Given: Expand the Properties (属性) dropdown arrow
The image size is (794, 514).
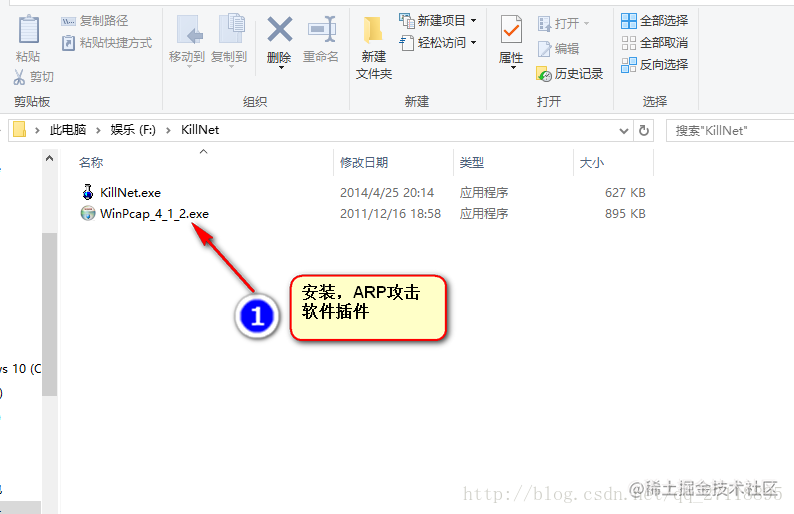Looking at the screenshot, I should coord(513,67).
